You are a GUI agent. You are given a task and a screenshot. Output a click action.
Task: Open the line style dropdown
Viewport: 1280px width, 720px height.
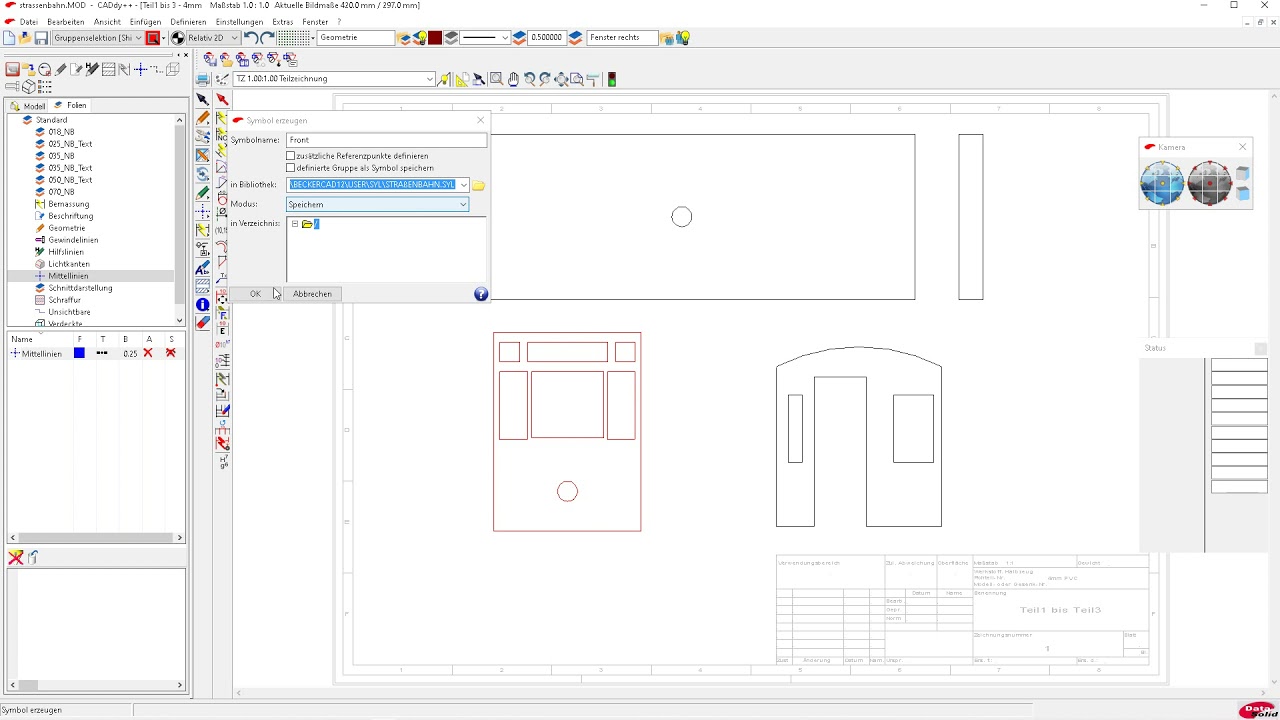tap(505, 38)
